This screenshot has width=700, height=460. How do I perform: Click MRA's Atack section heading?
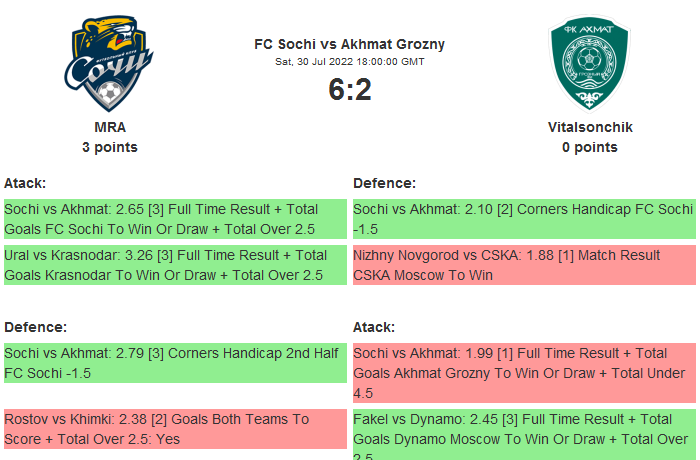25,183
